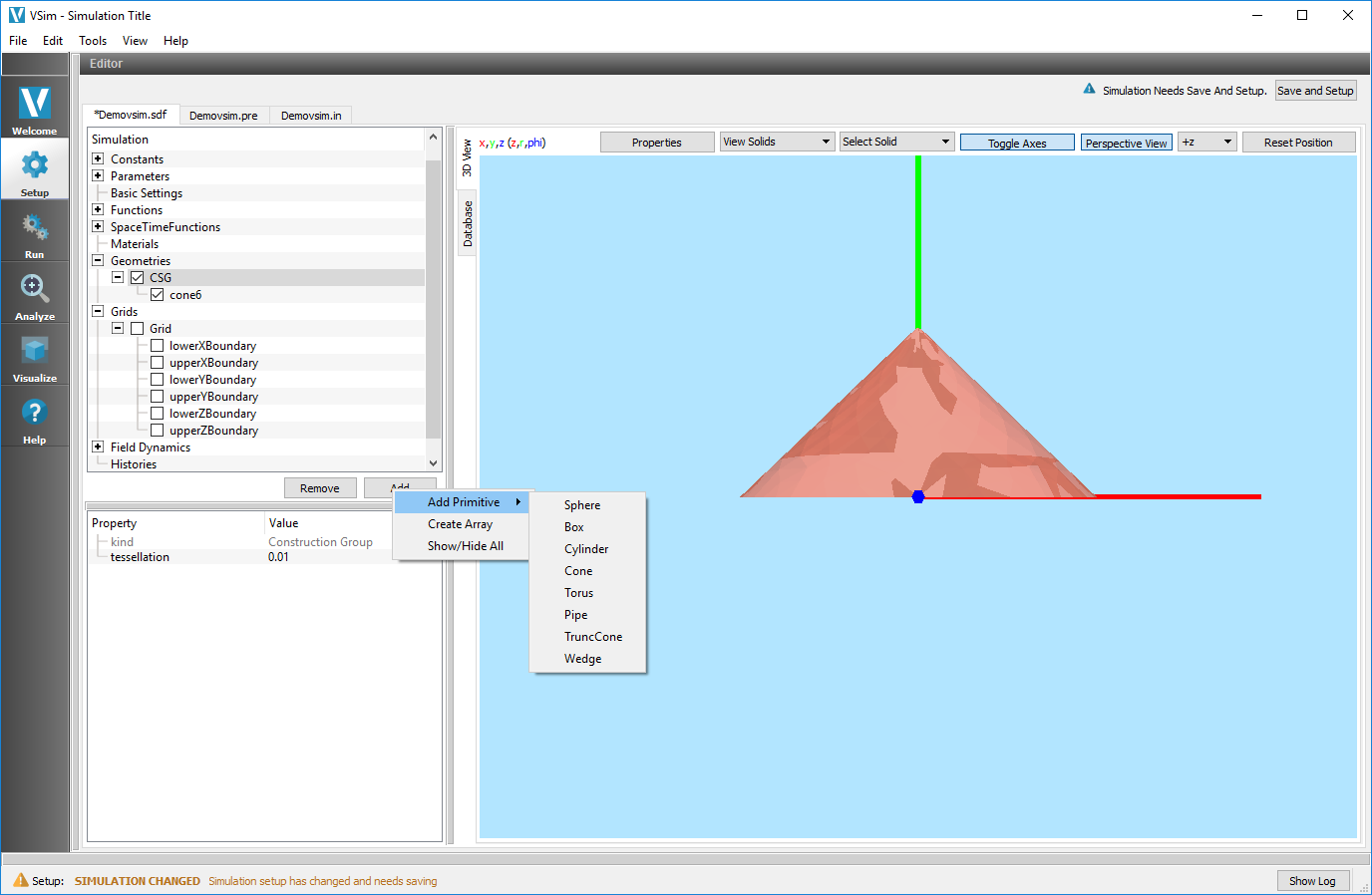1372x895 pixels.
Task: Click the Help question mark icon
Action: [35, 412]
